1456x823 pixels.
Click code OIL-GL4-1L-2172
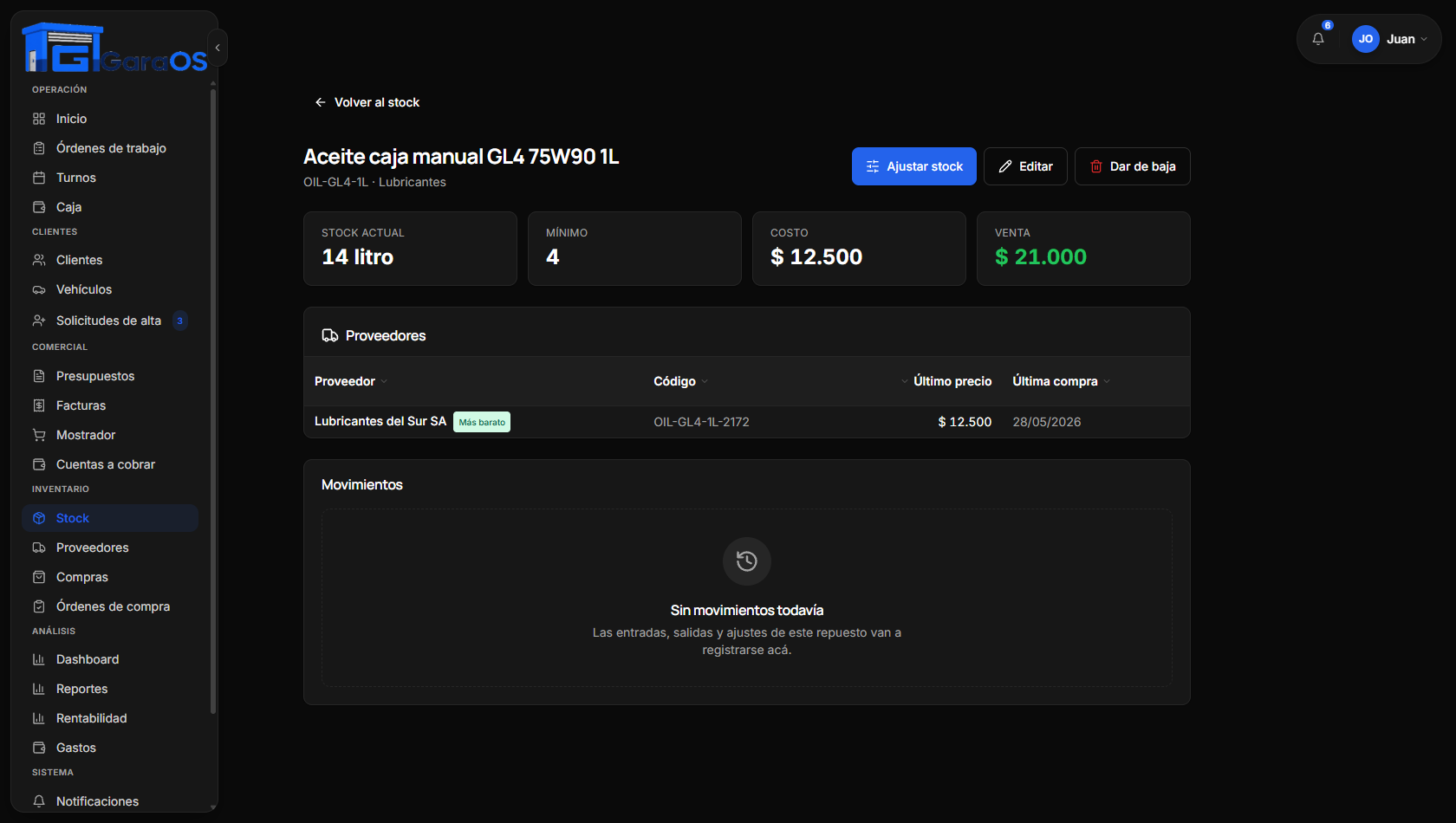[x=701, y=422]
